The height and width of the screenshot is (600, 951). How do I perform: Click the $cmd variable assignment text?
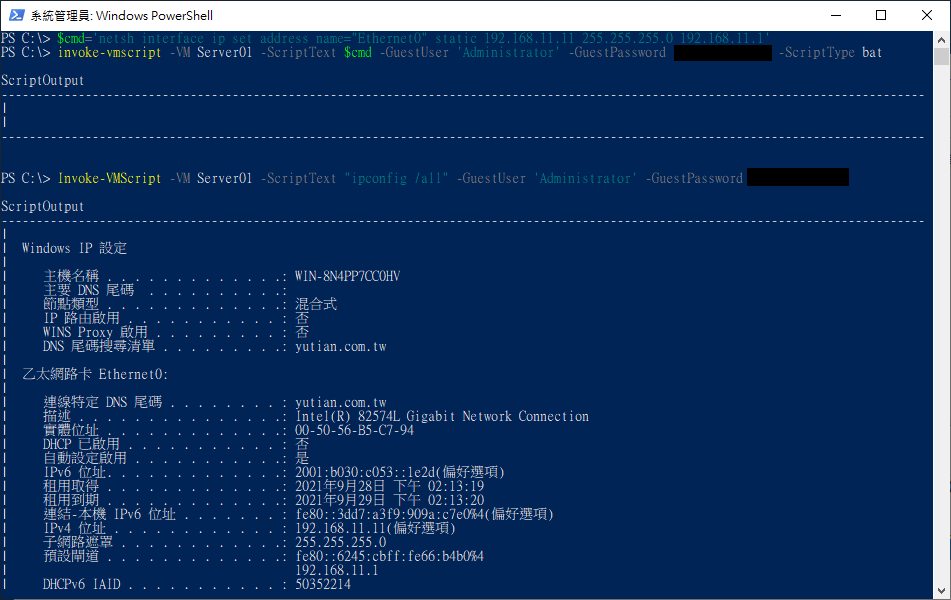pos(414,38)
